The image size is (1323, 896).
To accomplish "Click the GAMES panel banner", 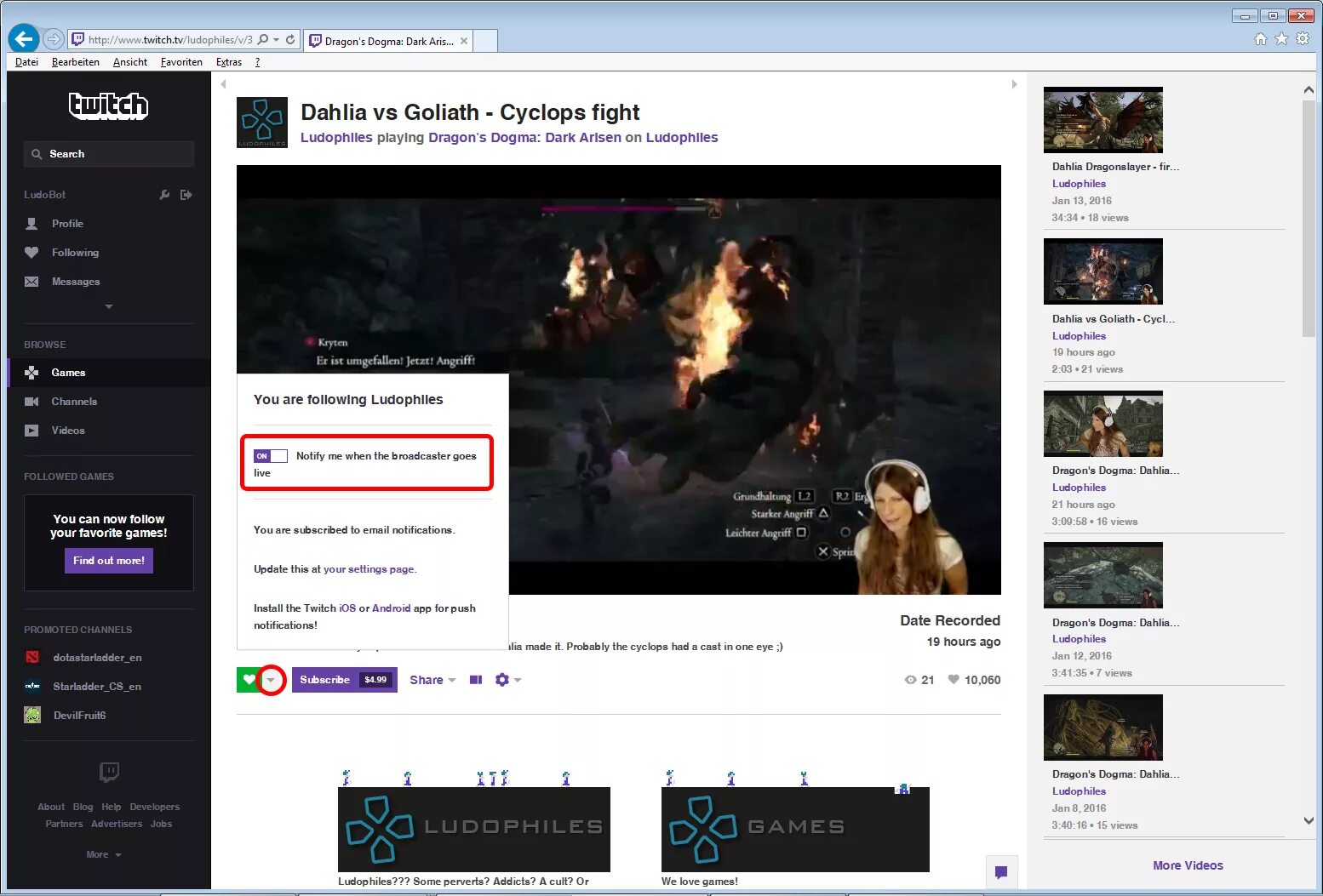I will tap(795, 830).
